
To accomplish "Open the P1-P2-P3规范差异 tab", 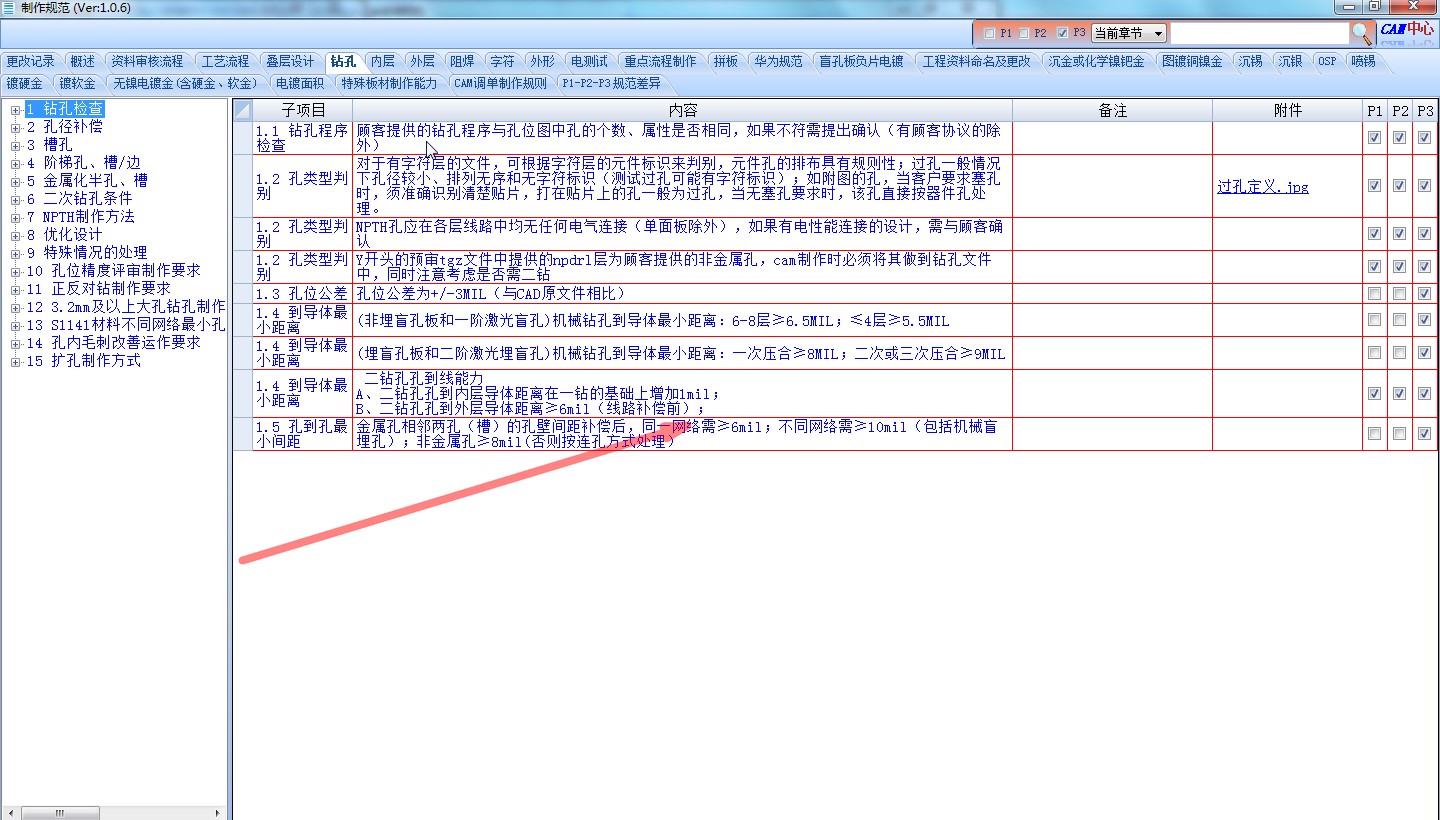I will click(610, 83).
